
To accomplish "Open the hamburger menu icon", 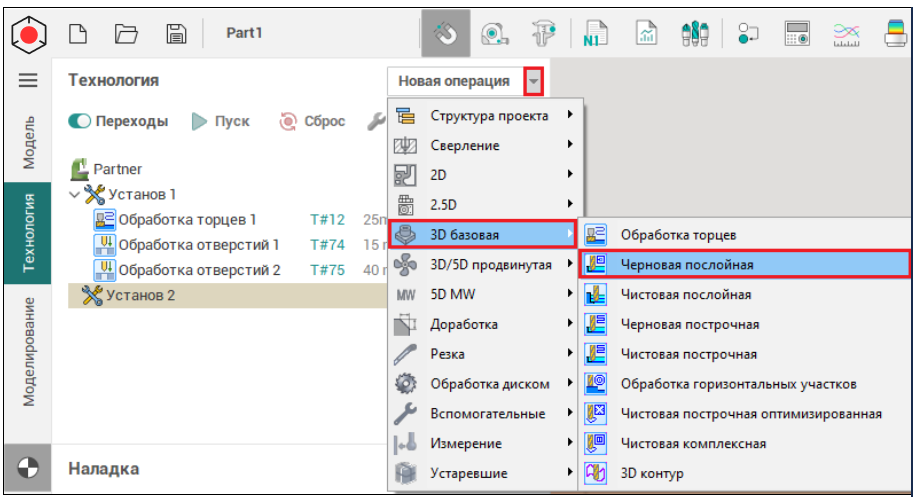I will pyautogui.click(x=28, y=81).
